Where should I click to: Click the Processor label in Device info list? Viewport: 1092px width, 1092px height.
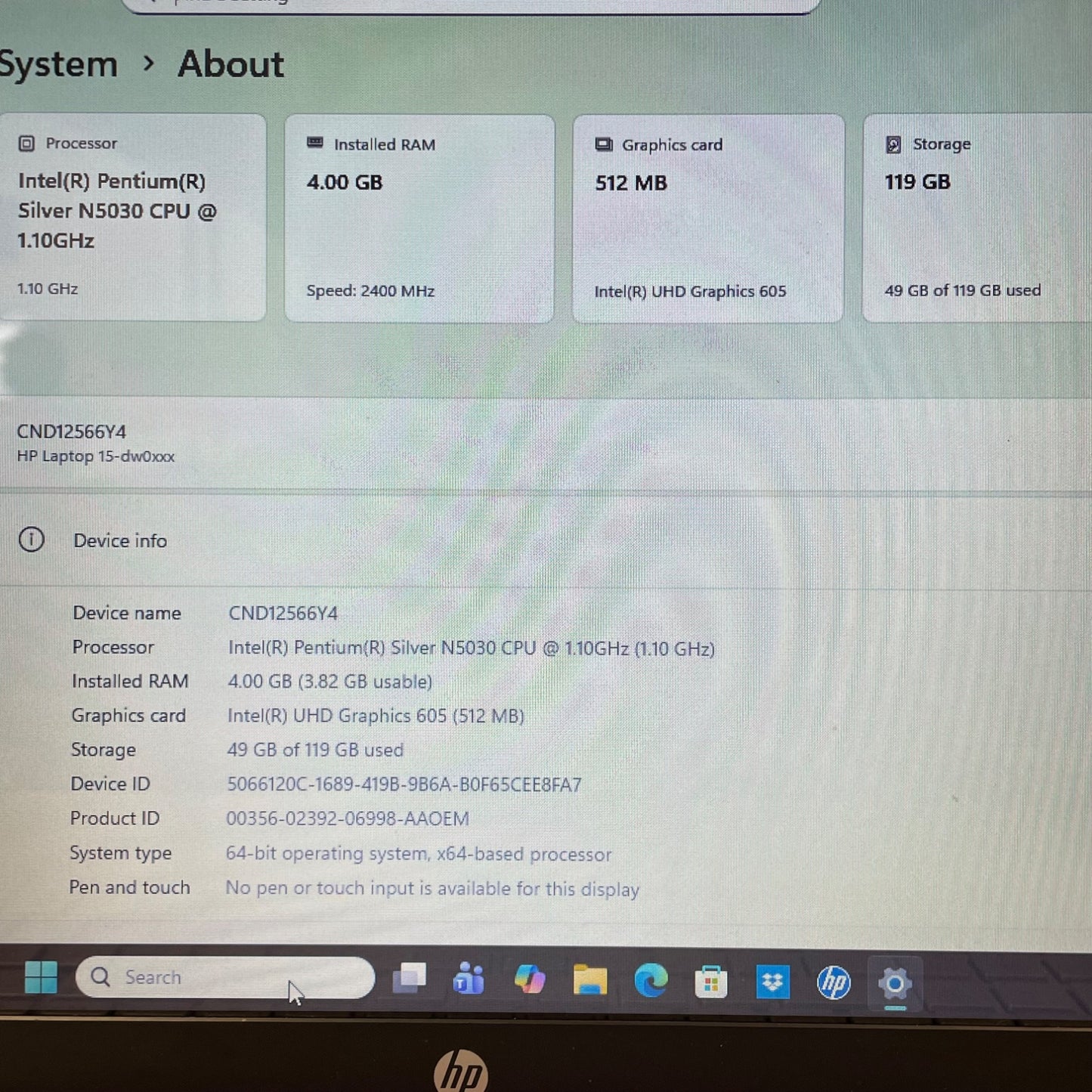(113, 647)
